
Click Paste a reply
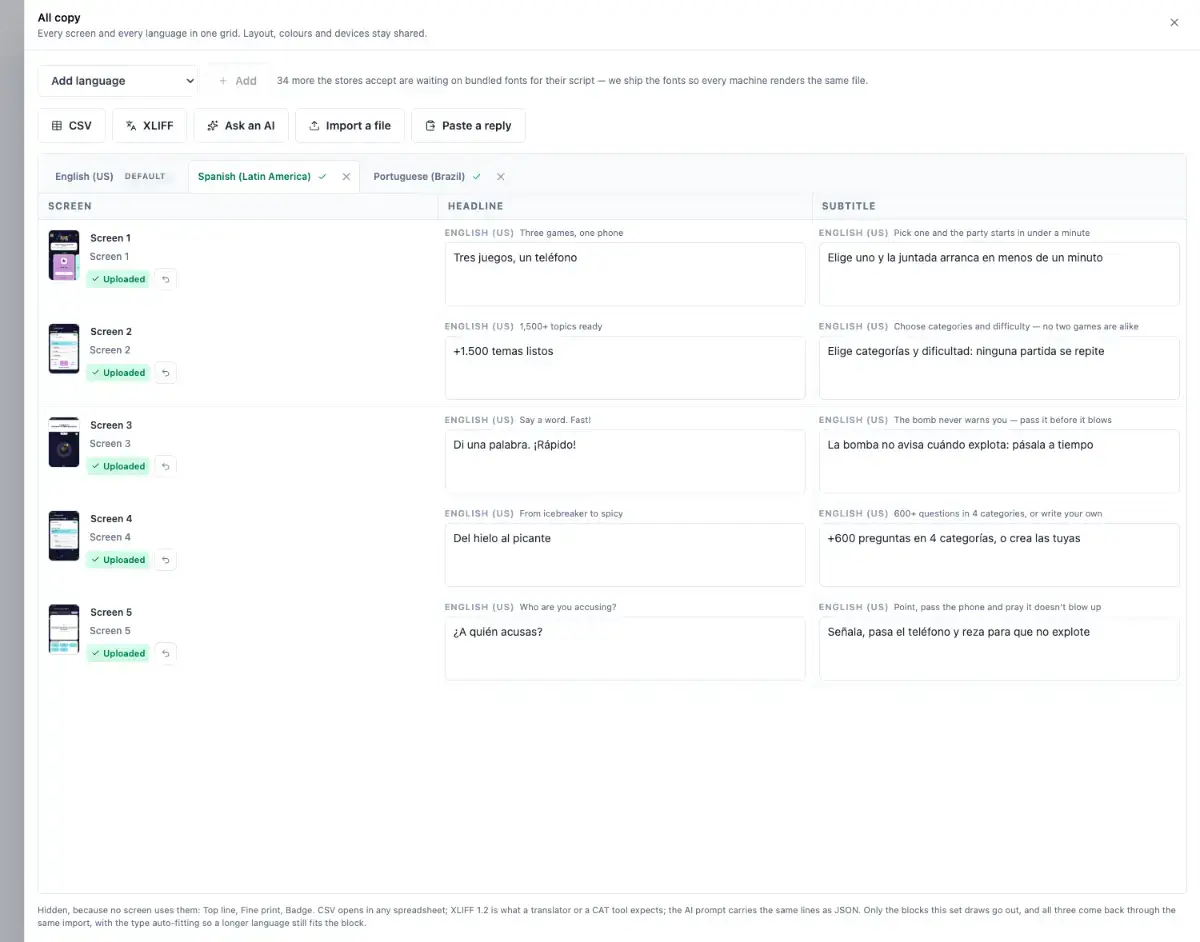click(468, 126)
